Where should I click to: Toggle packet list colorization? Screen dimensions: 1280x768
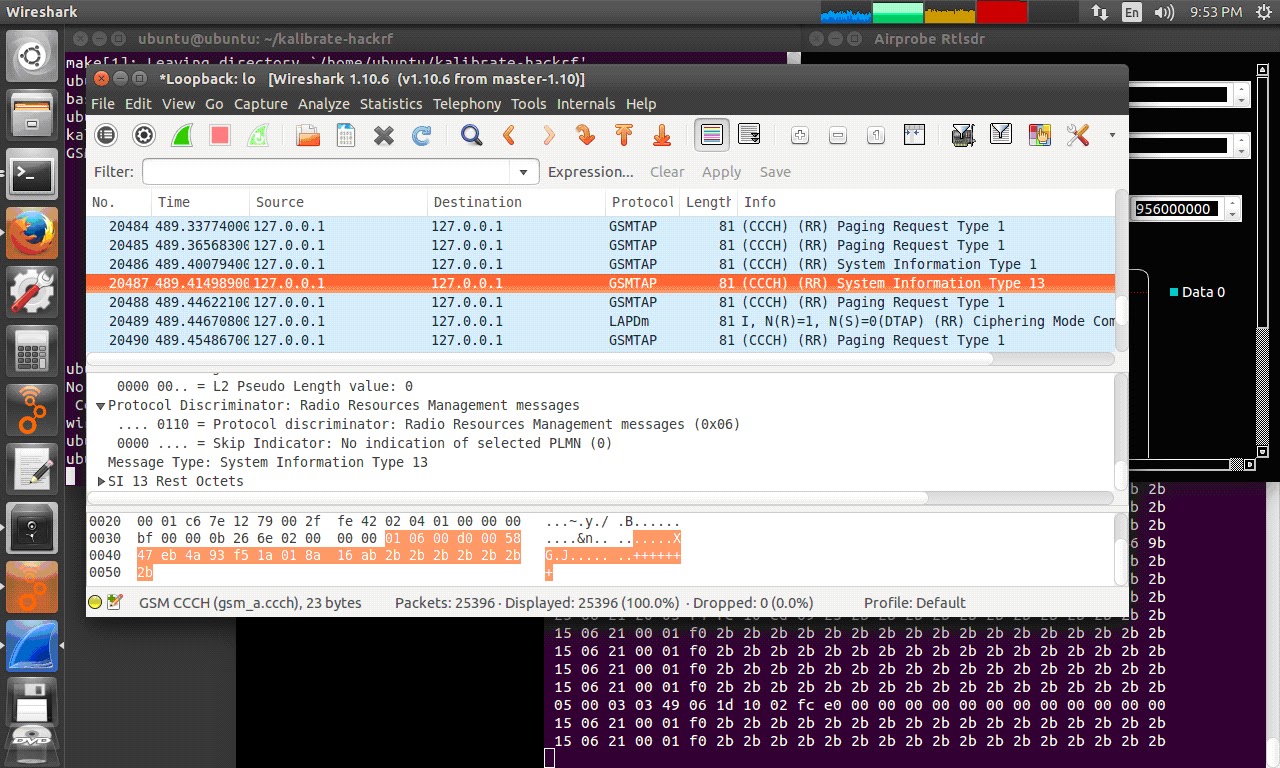[712, 135]
